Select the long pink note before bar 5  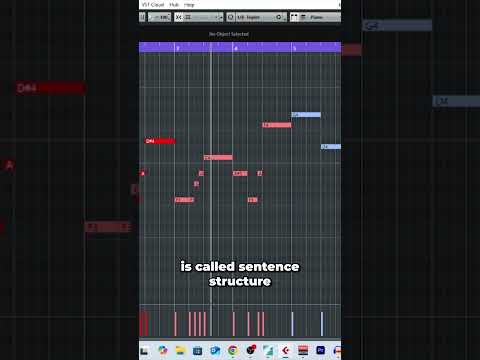pyautogui.click(x=277, y=125)
